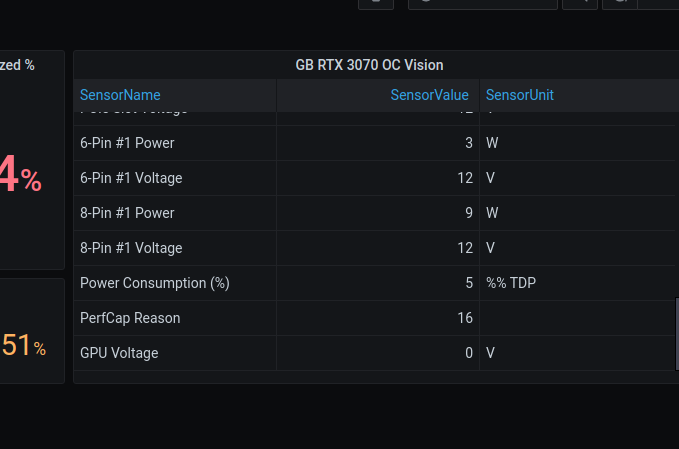Click the GPU Voltage row
679x449 pixels.
click(x=375, y=353)
